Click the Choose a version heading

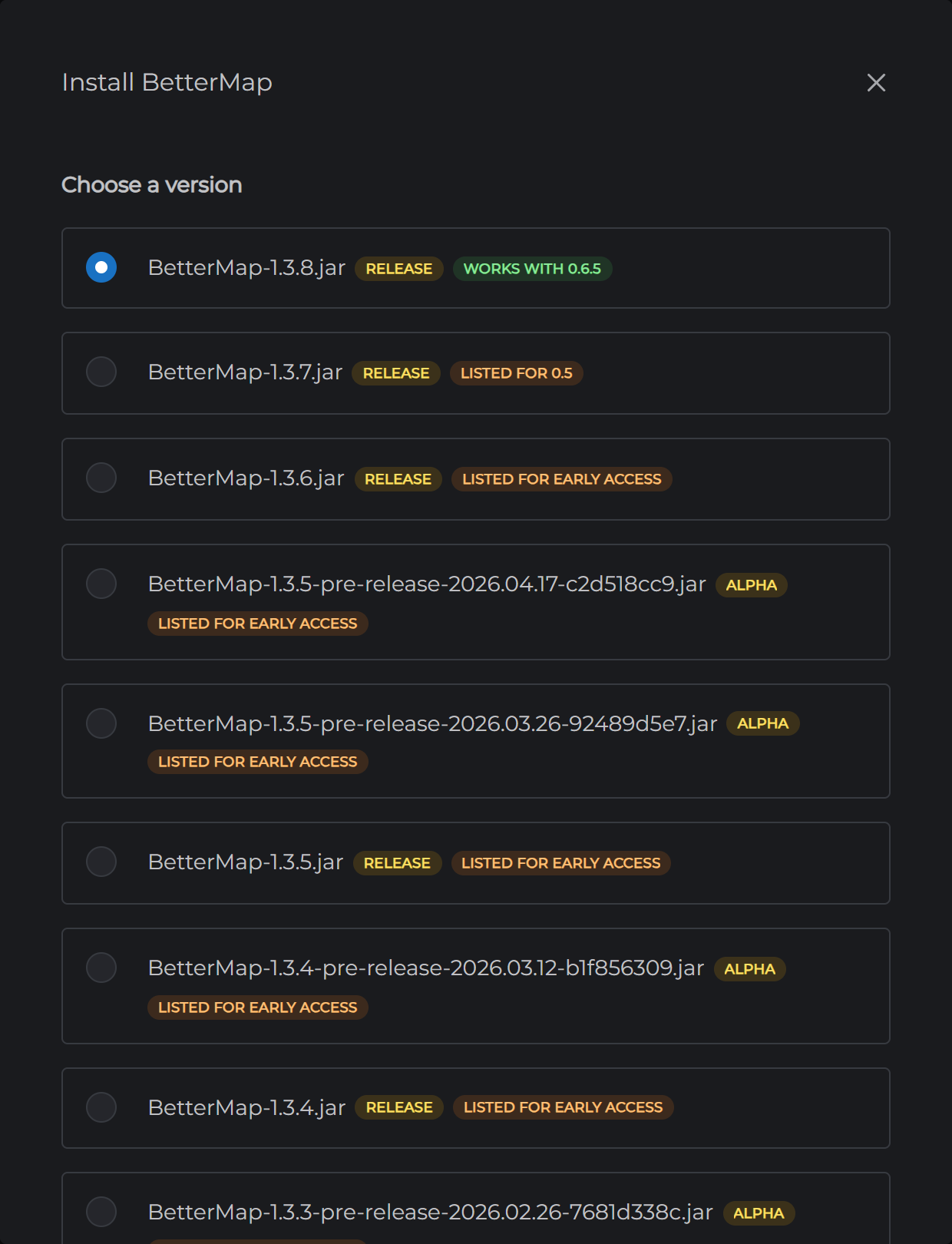pos(152,185)
